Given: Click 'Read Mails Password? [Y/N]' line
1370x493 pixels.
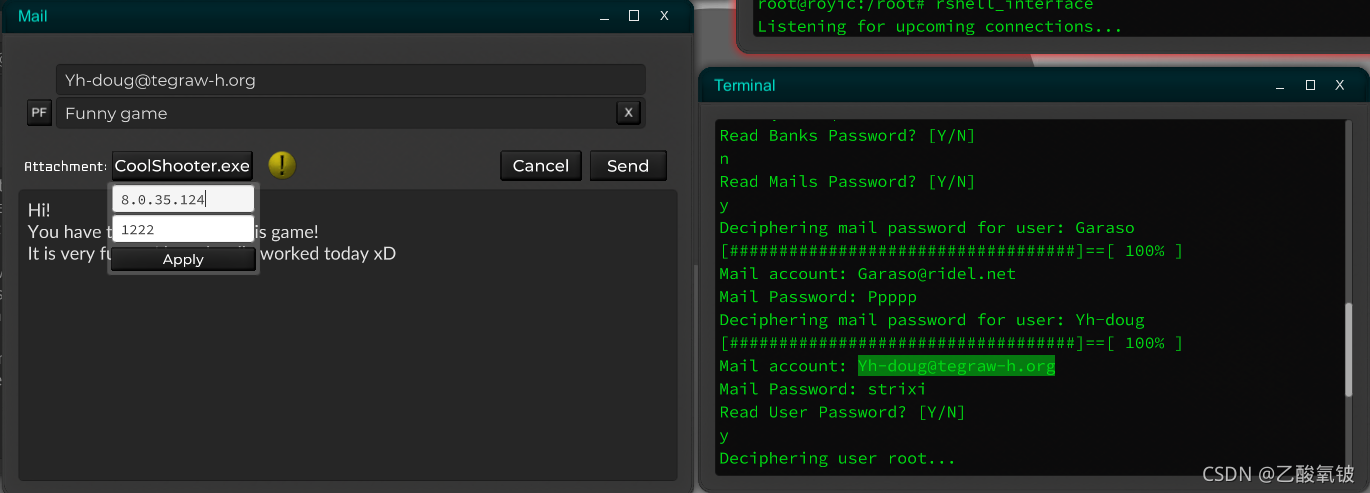Looking at the screenshot, I should pos(847,182).
